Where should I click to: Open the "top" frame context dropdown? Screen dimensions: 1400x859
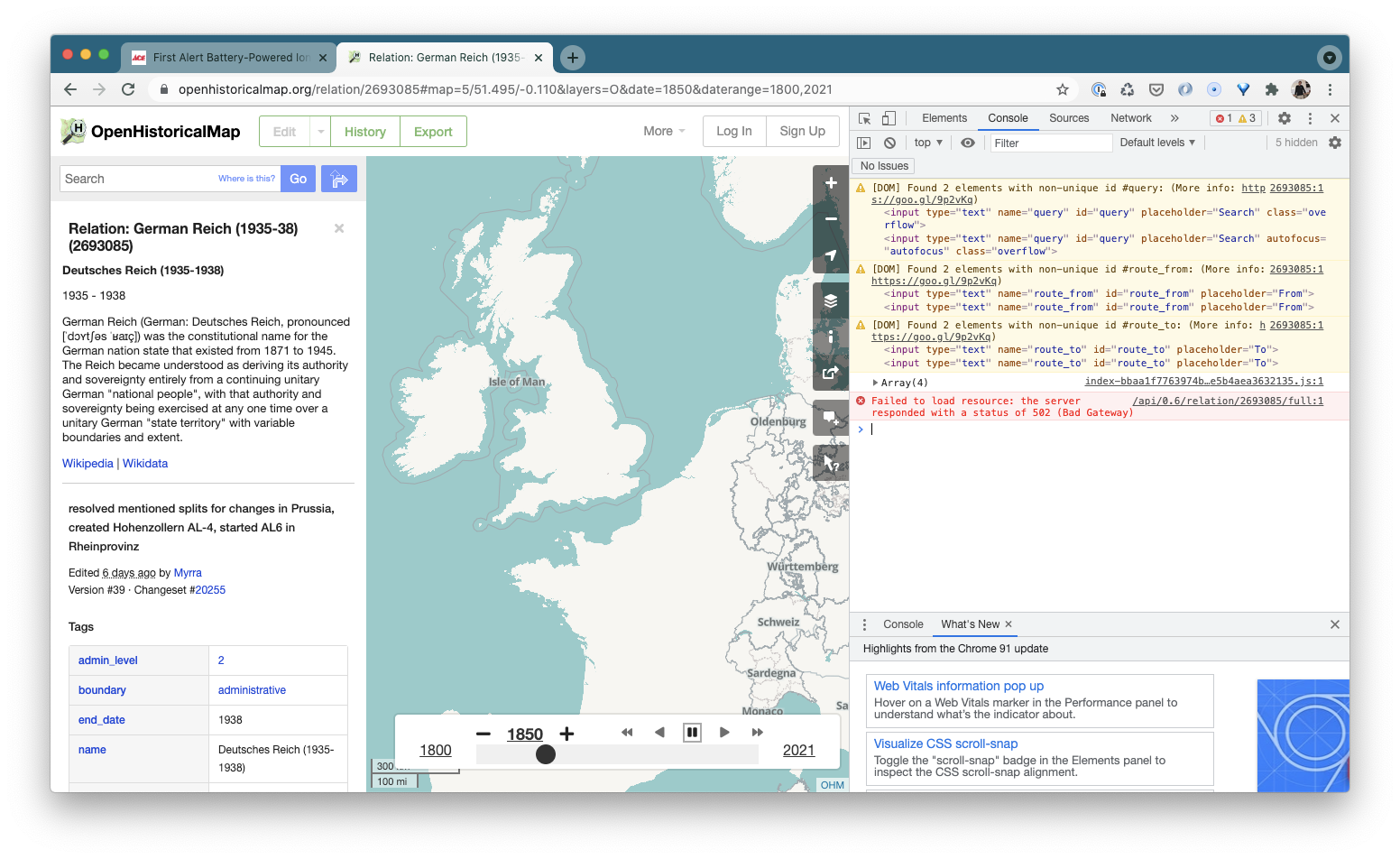(927, 143)
